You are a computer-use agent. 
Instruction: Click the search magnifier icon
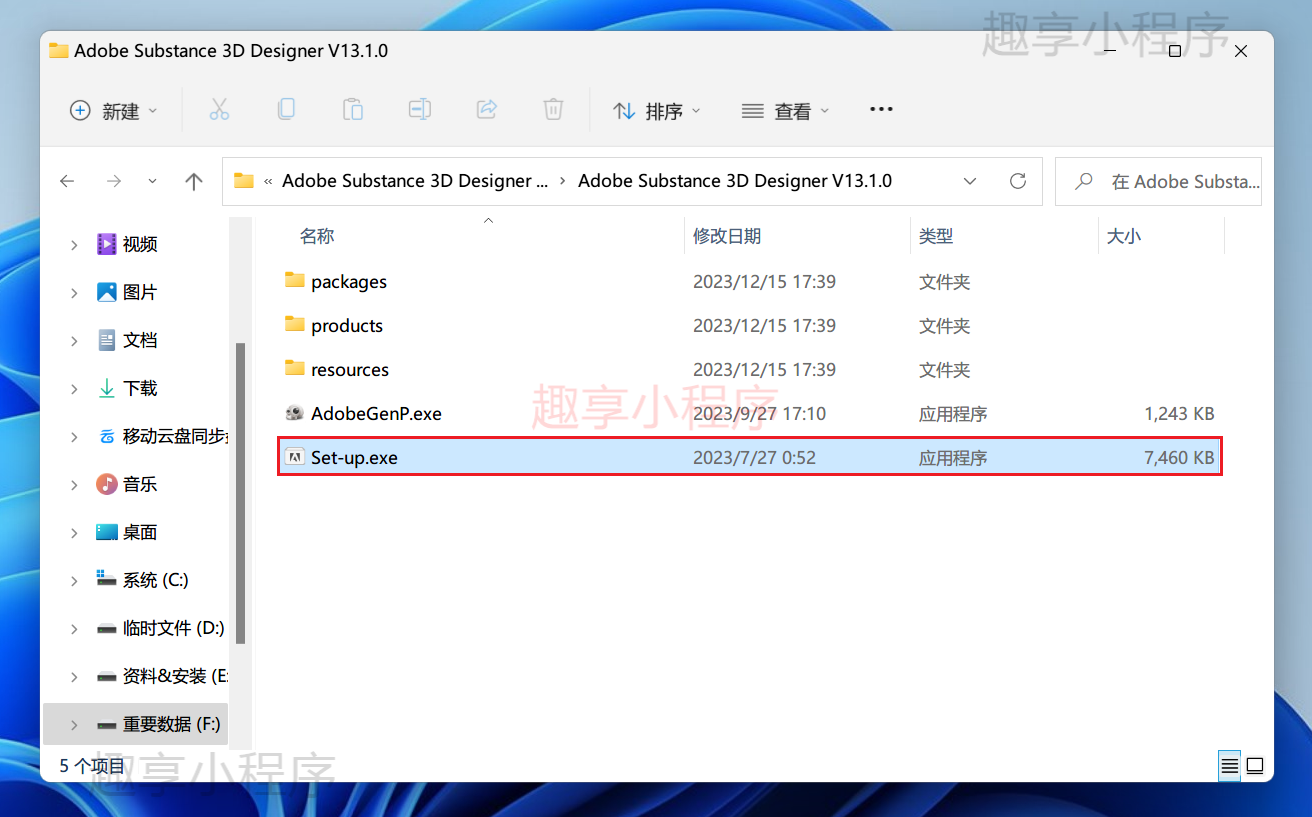point(1083,181)
